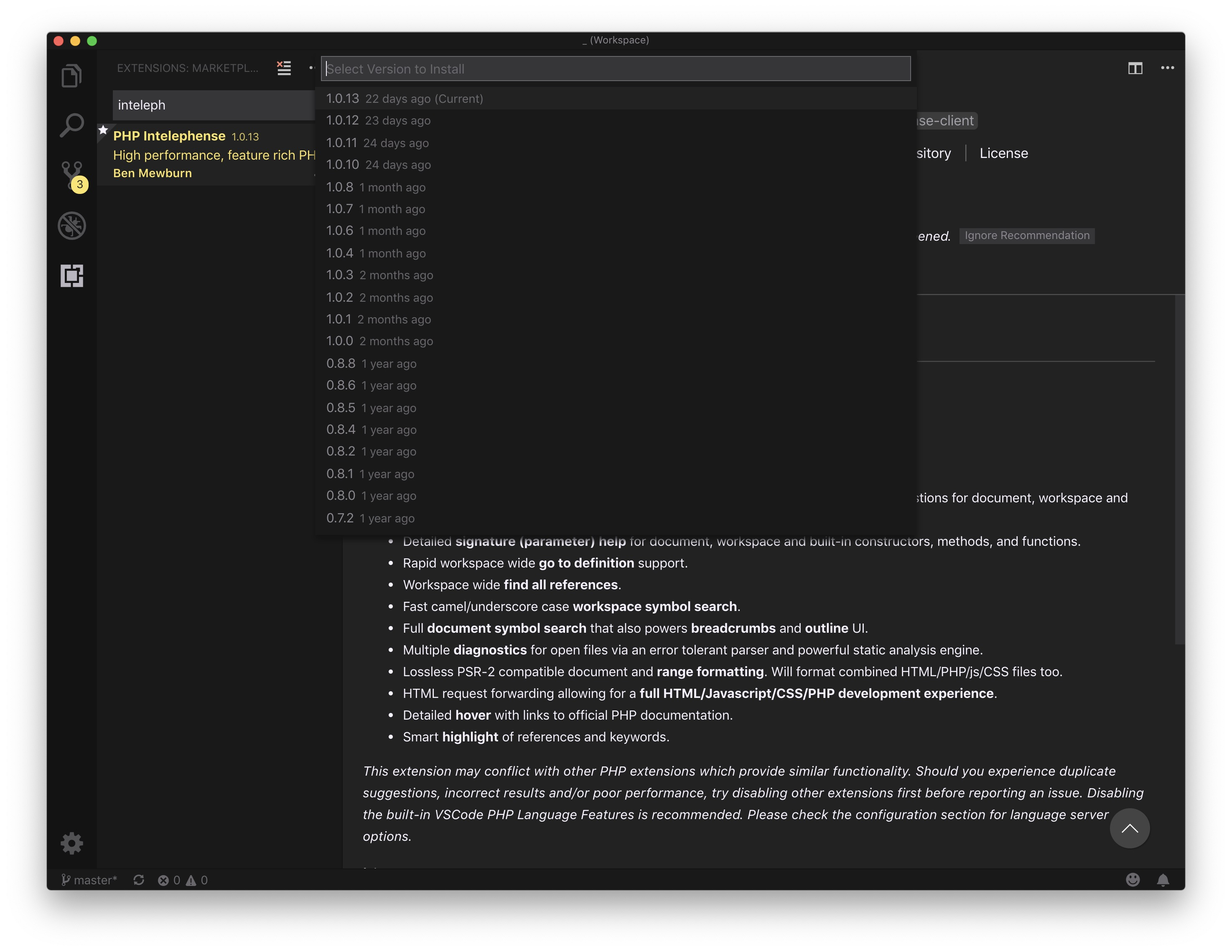Select version 1.0.10
1232x952 pixels.
click(616, 165)
